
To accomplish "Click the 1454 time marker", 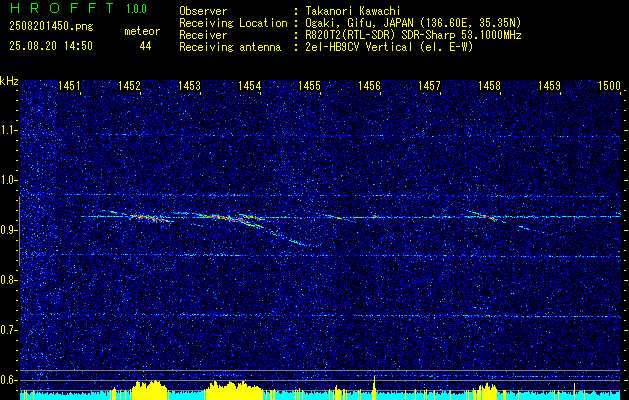I will click(249, 85).
